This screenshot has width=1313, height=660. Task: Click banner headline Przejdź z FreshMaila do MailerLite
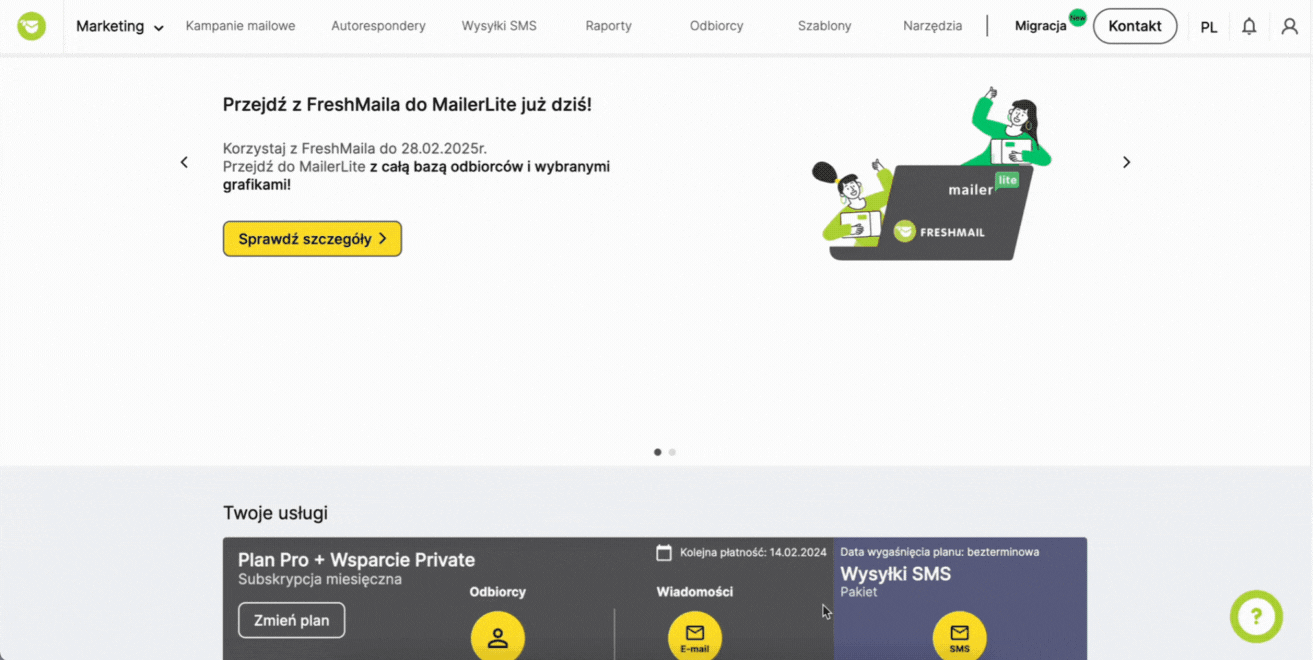pyautogui.click(x=407, y=104)
